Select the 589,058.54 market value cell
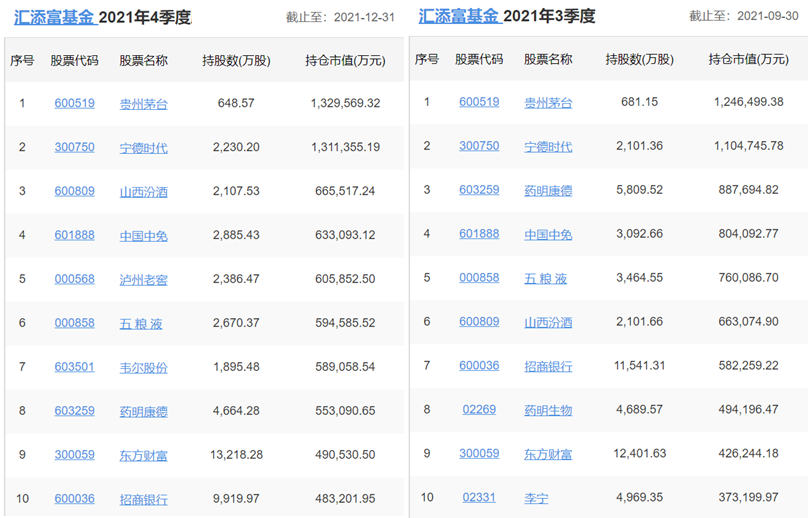The image size is (808, 518). click(345, 367)
